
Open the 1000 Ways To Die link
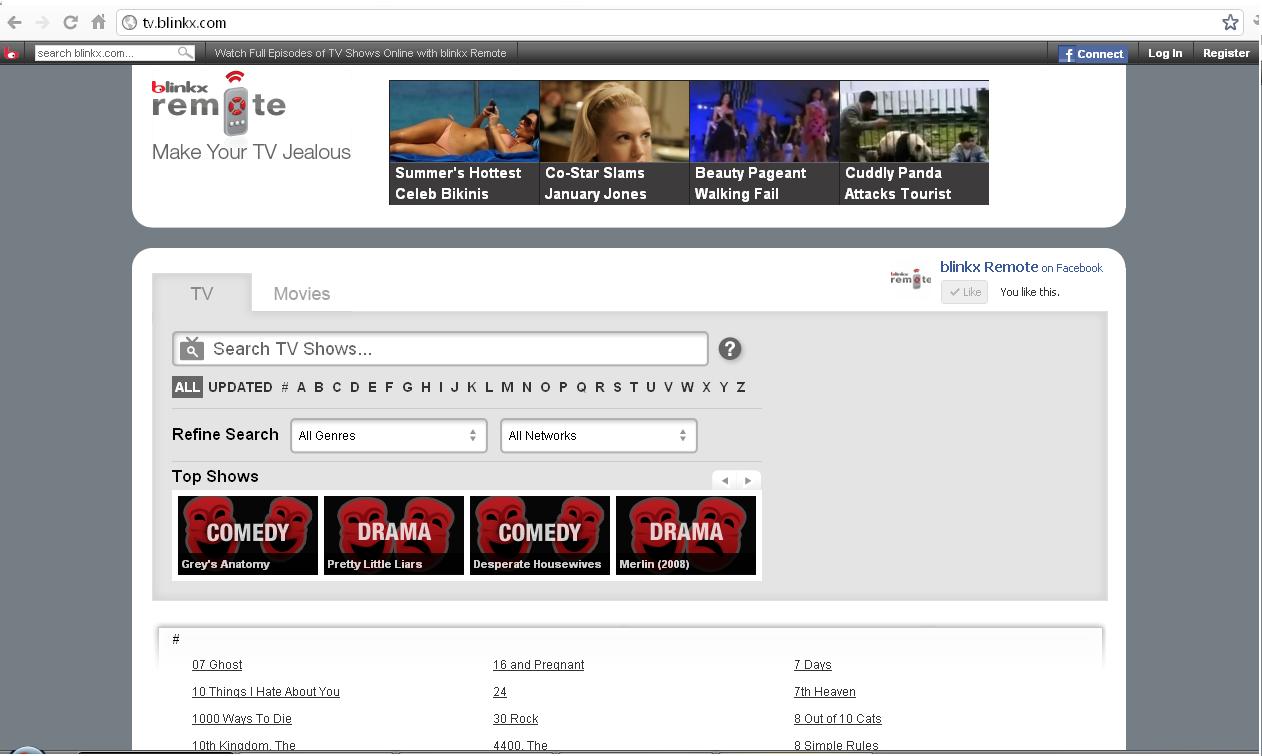(x=242, y=719)
